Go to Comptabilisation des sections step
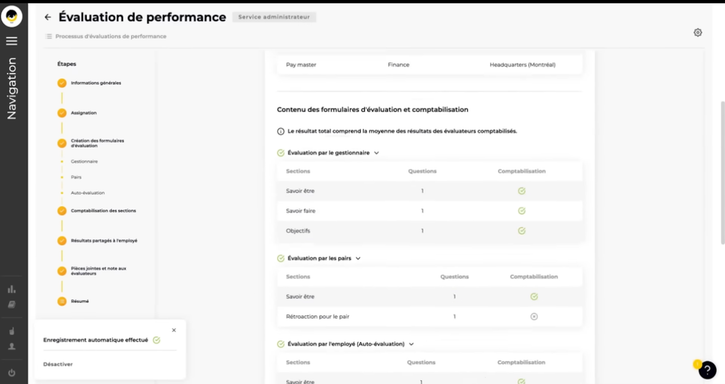725x384 pixels. click(103, 211)
